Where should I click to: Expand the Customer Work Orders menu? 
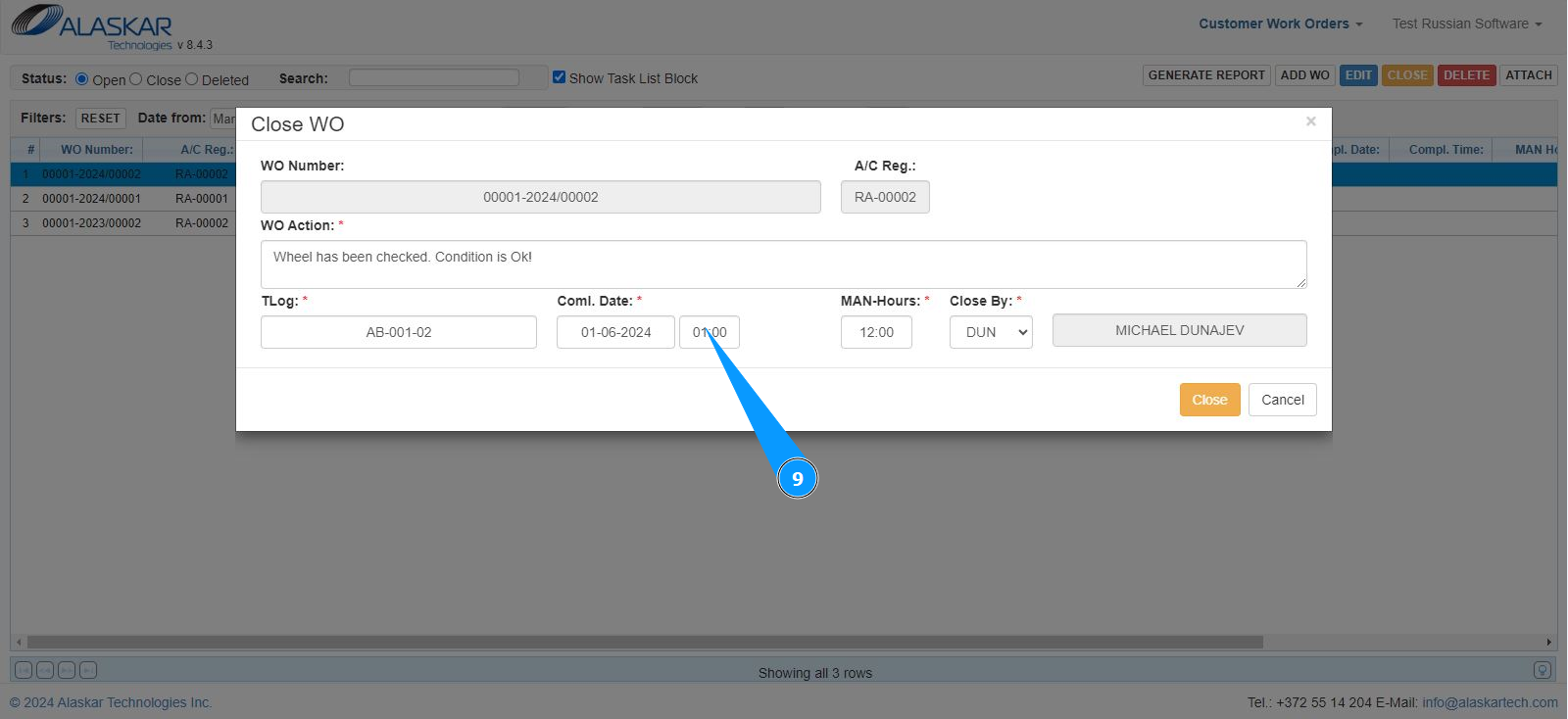pos(1280,24)
